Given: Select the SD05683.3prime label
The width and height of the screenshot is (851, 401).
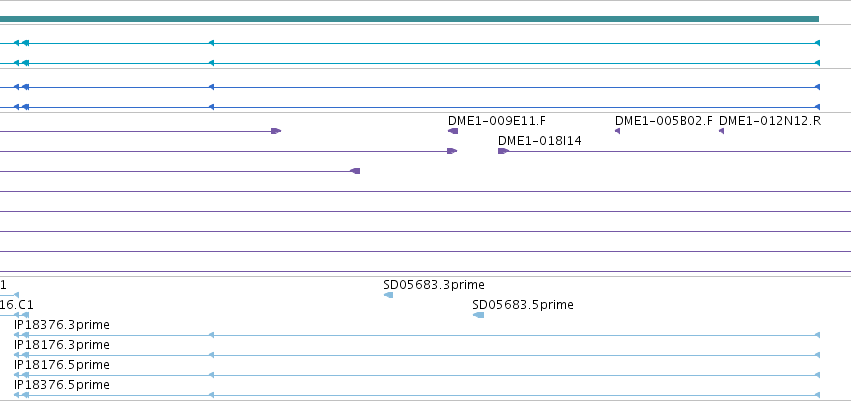Looking at the screenshot, I should [434, 284].
